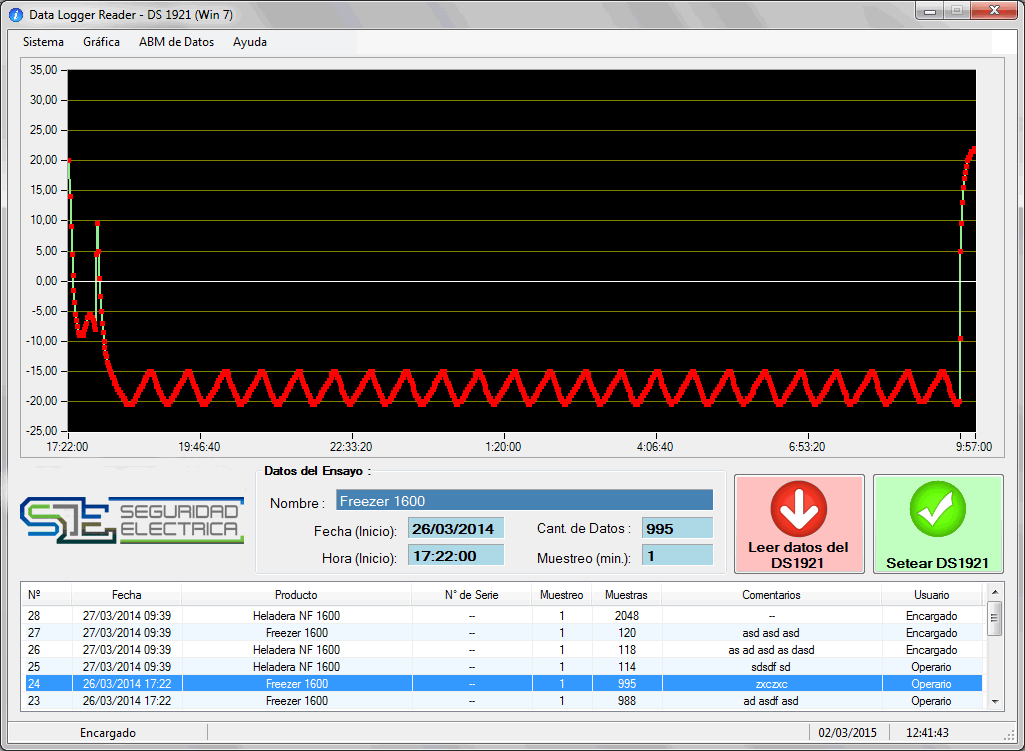Open the Sistema menu
The height and width of the screenshot is (751, 1025).
tap(43, 42)
